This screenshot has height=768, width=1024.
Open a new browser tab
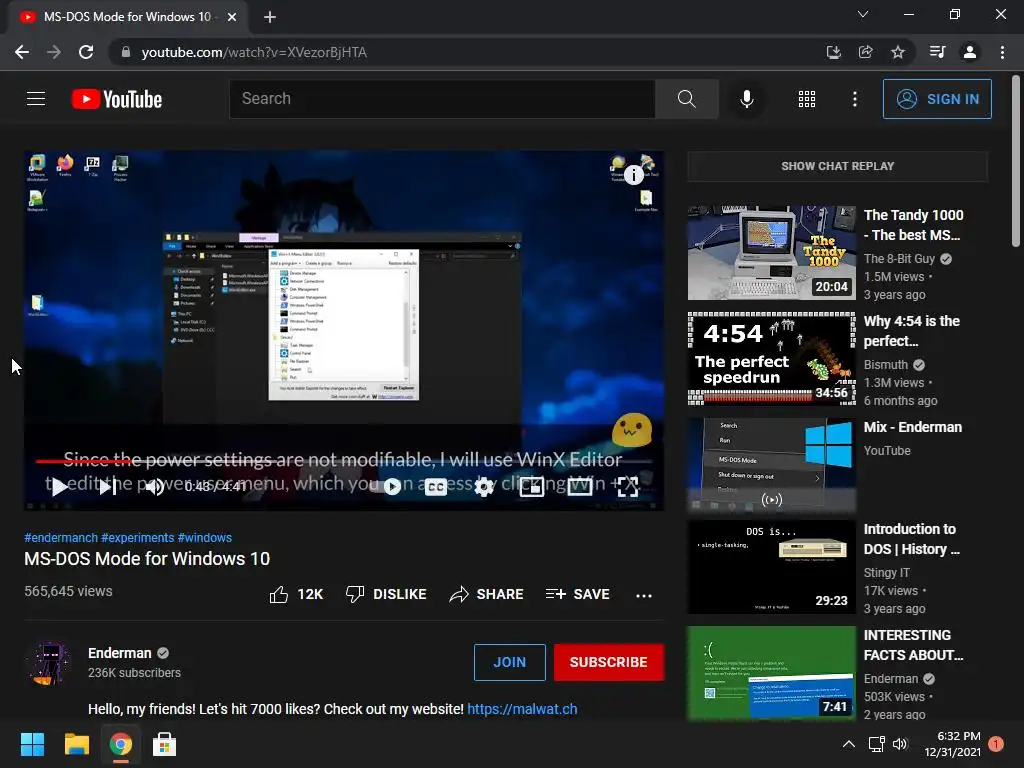270,17
